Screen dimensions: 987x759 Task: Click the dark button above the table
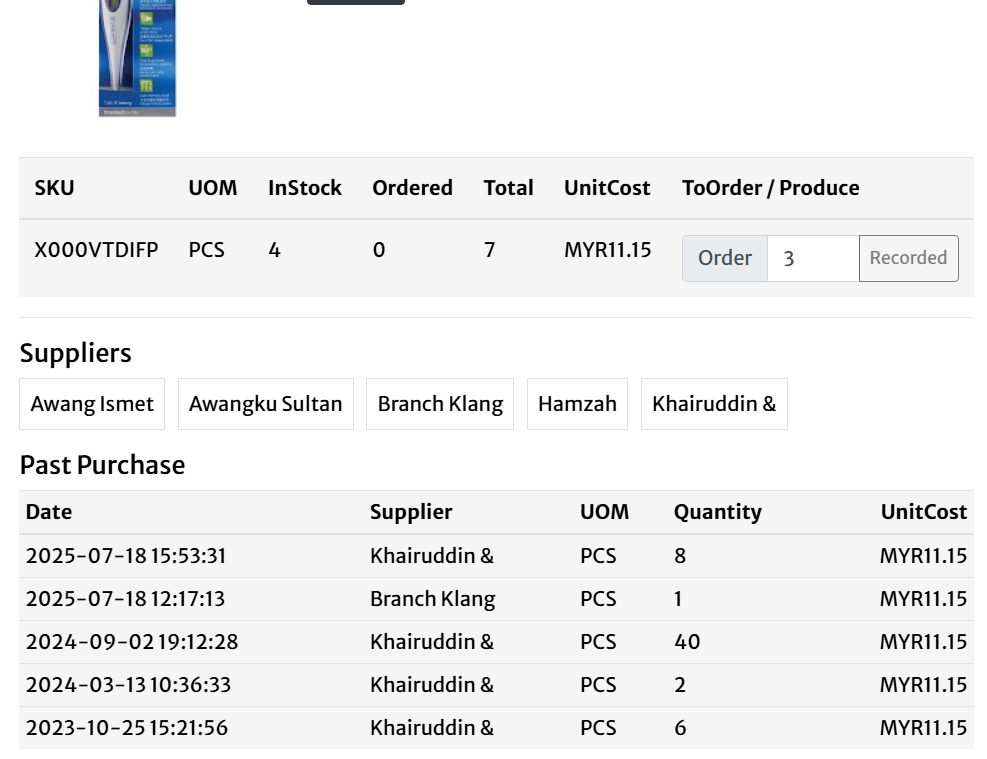[x=355, y=2]
